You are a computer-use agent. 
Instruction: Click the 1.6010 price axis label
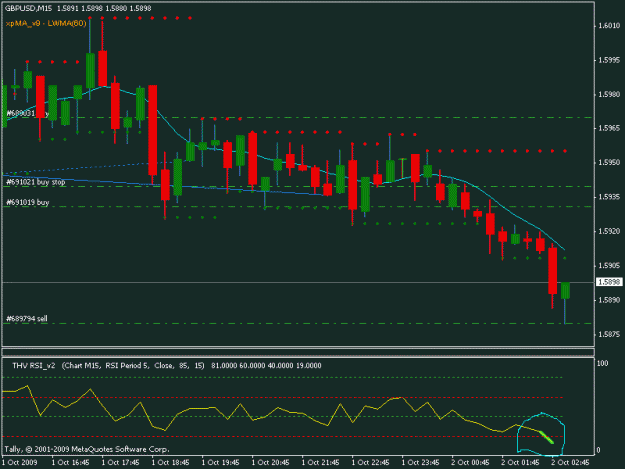pyautogui.click(x=609, y=26)
